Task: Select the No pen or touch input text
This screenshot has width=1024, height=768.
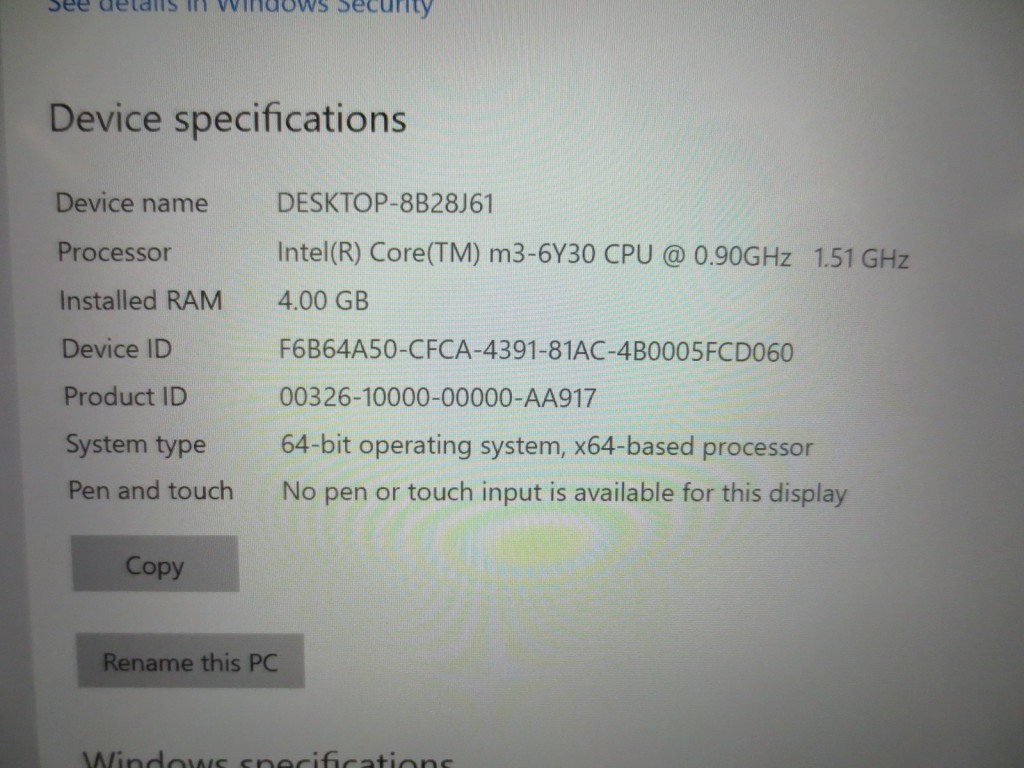Action: tap(564, 493)
